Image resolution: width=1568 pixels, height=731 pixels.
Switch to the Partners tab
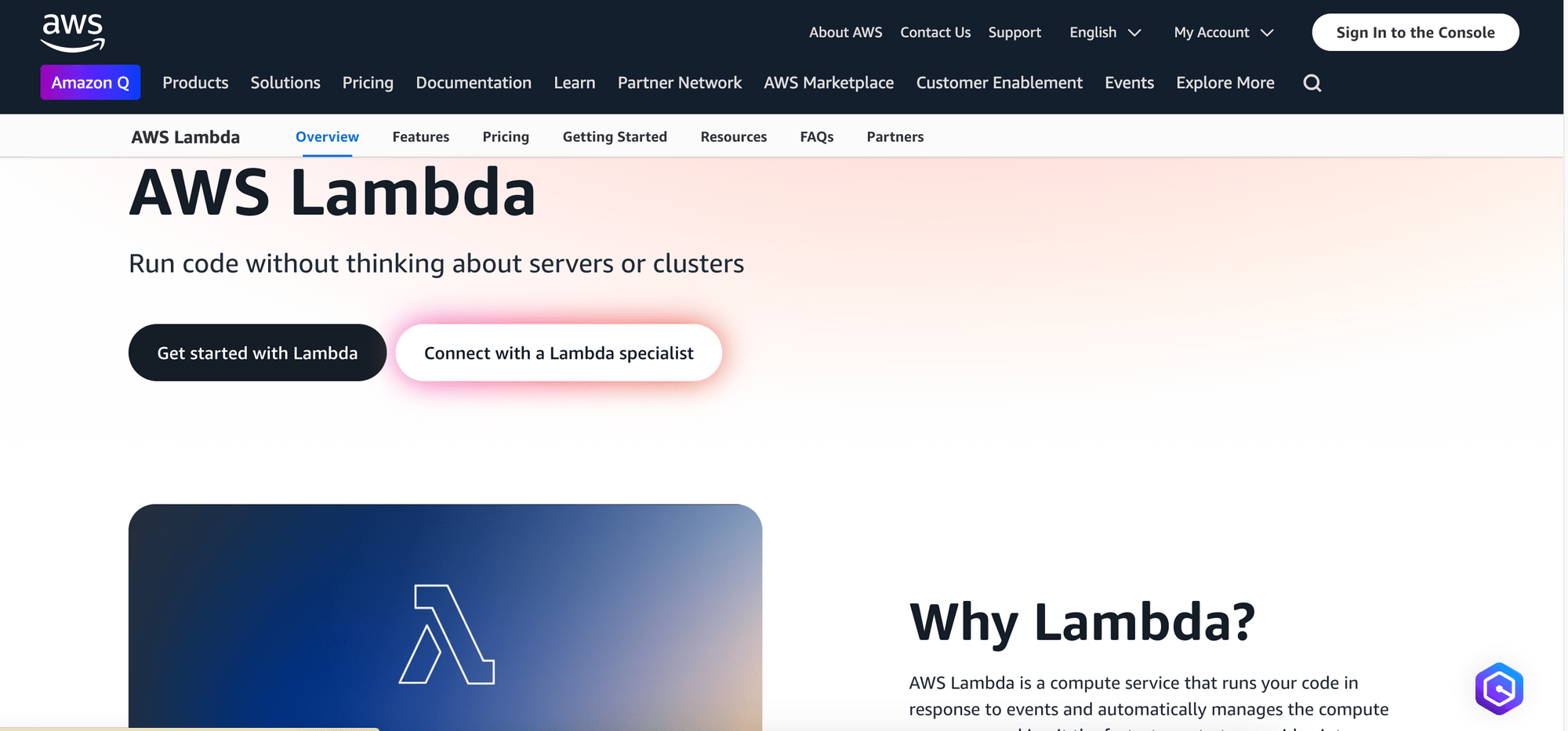(x=895, y=136)
